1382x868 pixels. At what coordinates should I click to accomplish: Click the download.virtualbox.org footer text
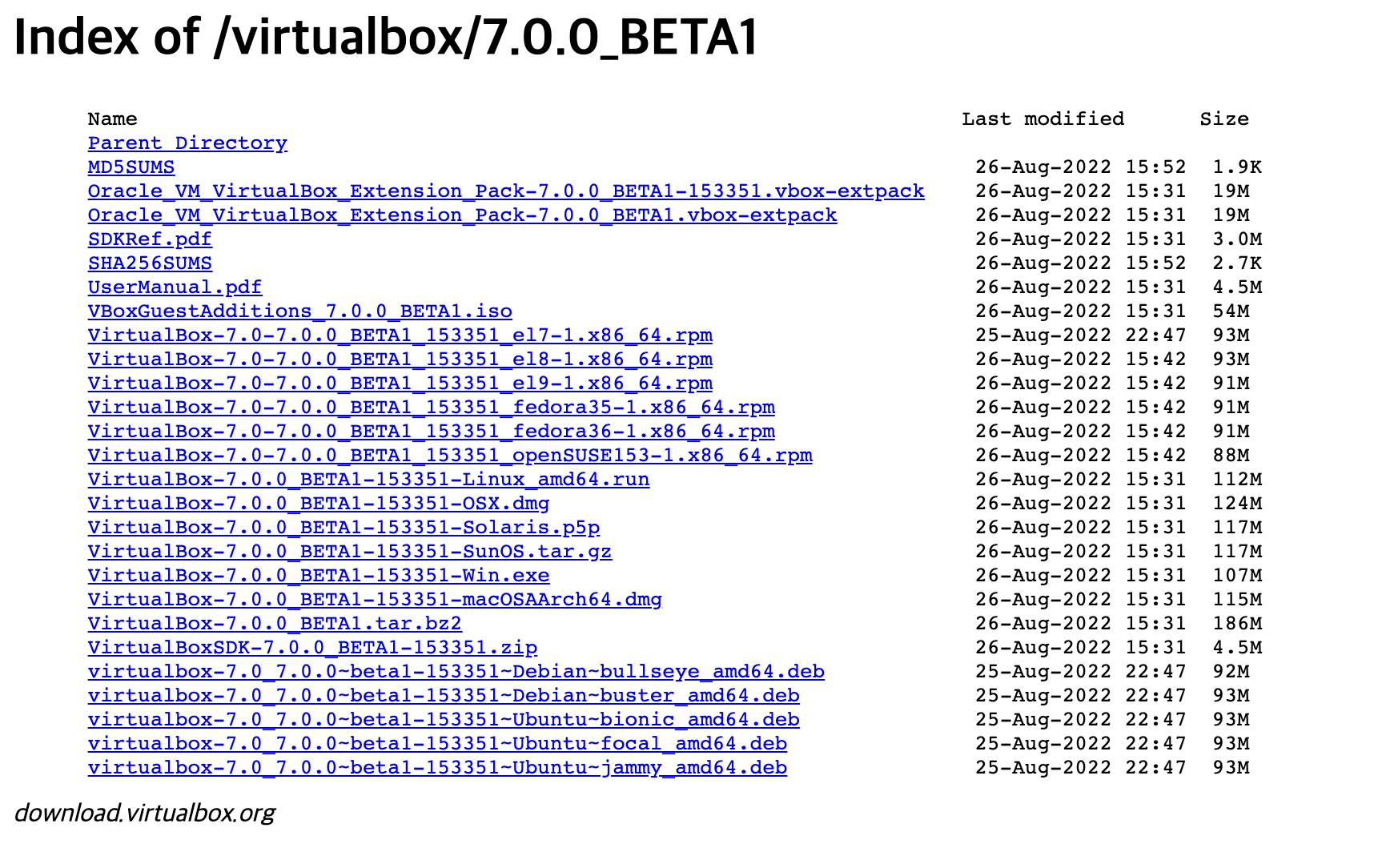tap(144, 814)
